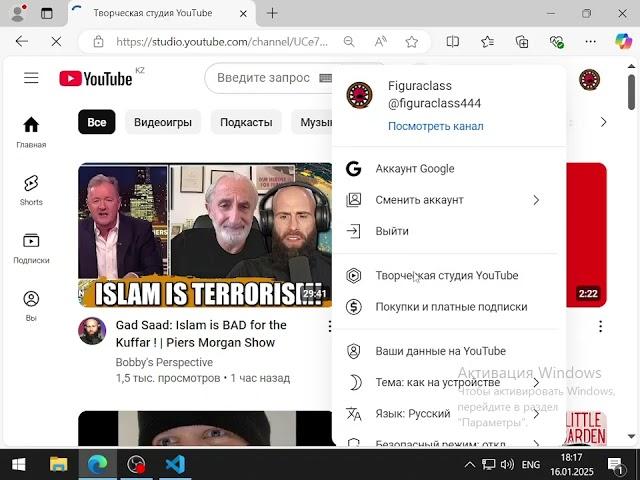Add page to favorites with star icon
Screen dimensions: 640x480
[411, 42]
